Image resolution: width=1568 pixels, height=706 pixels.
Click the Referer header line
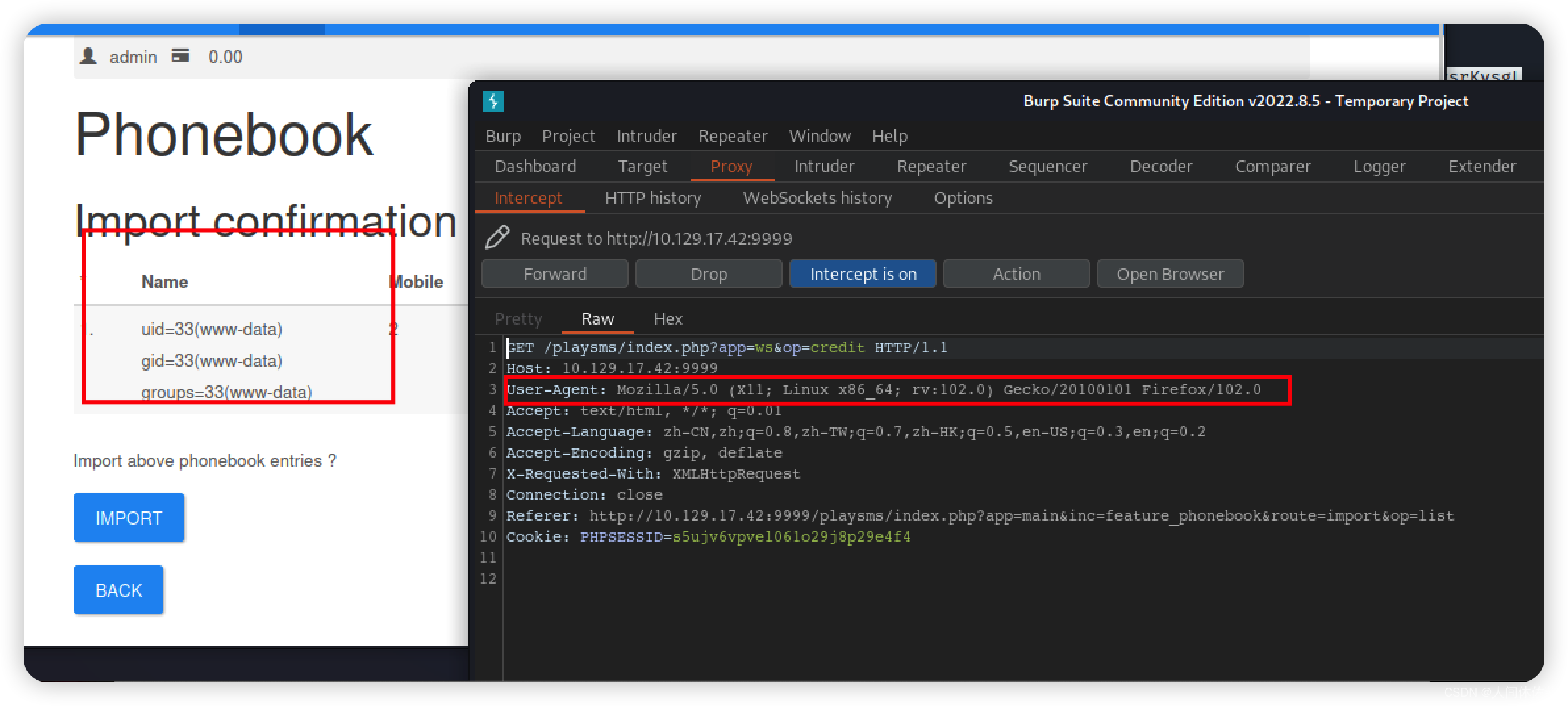980,515
